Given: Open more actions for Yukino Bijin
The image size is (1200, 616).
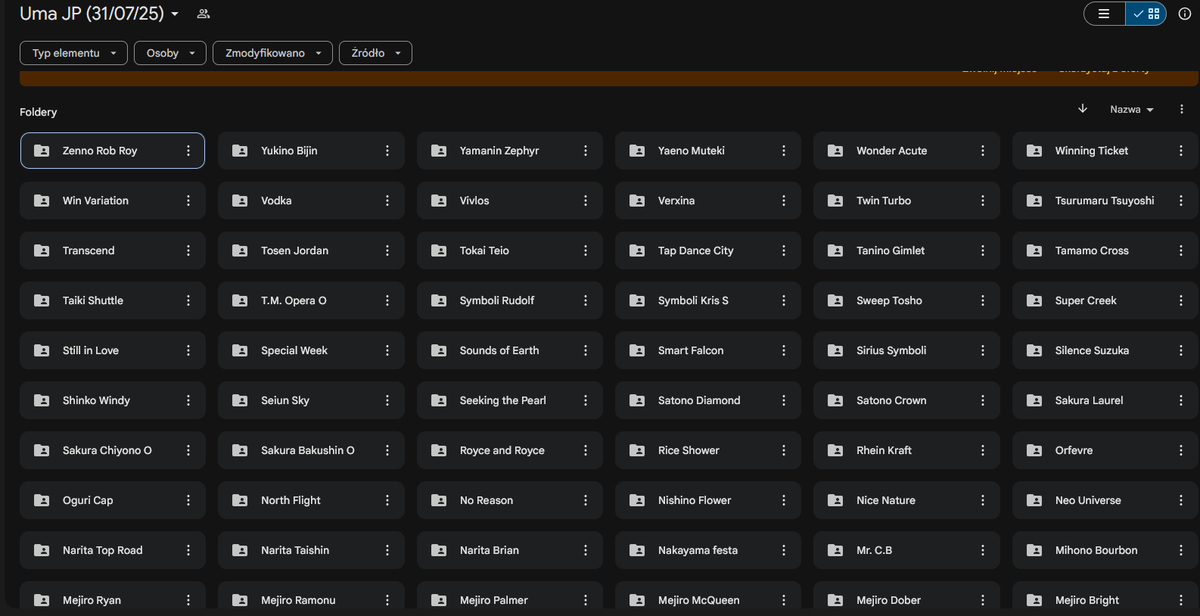Looking at the screenshot, I should point(387,151).
